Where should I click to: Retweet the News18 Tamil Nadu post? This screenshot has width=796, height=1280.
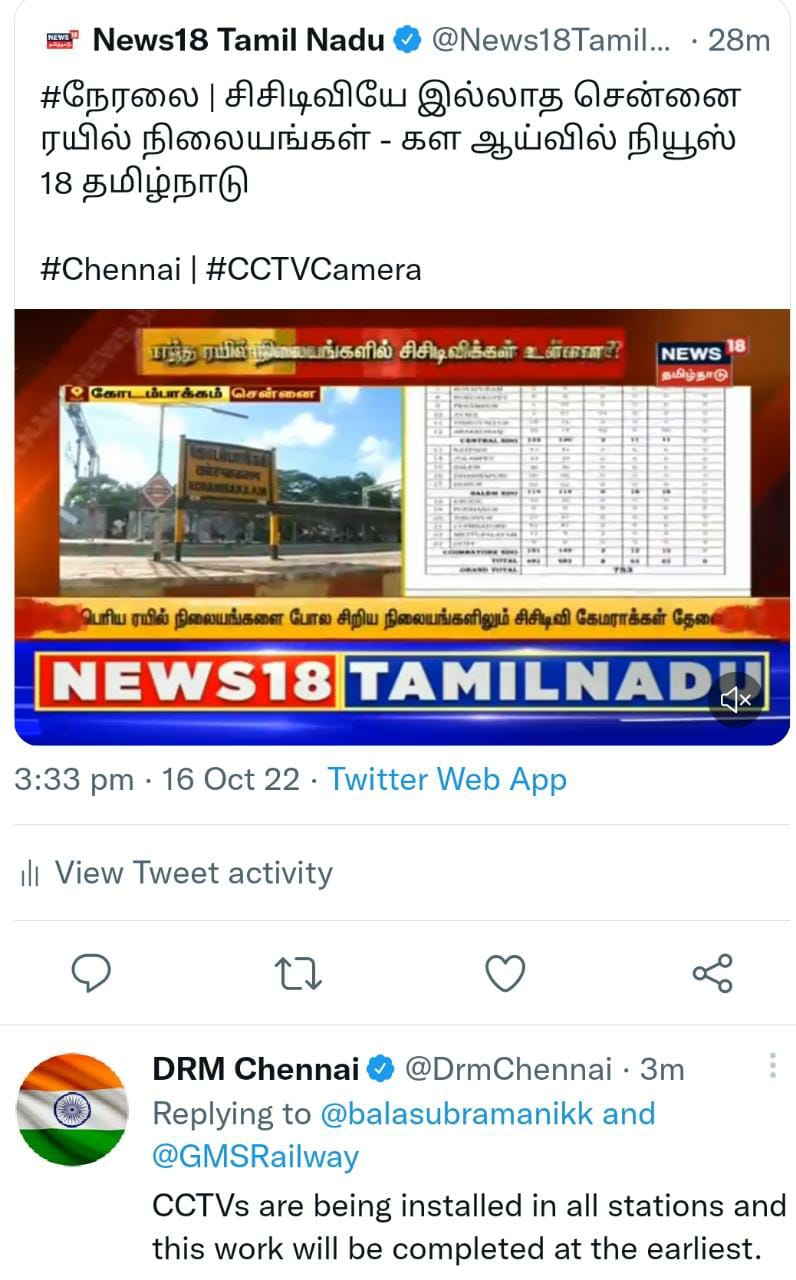pos(298,973)
